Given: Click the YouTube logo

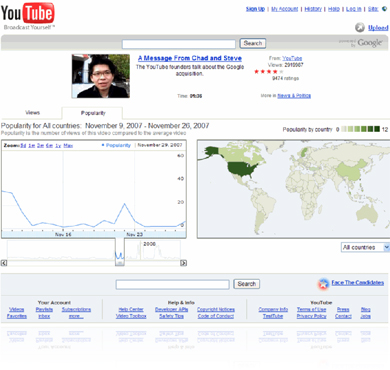Looking at the screenshot, I should click(x=28, y=16).
